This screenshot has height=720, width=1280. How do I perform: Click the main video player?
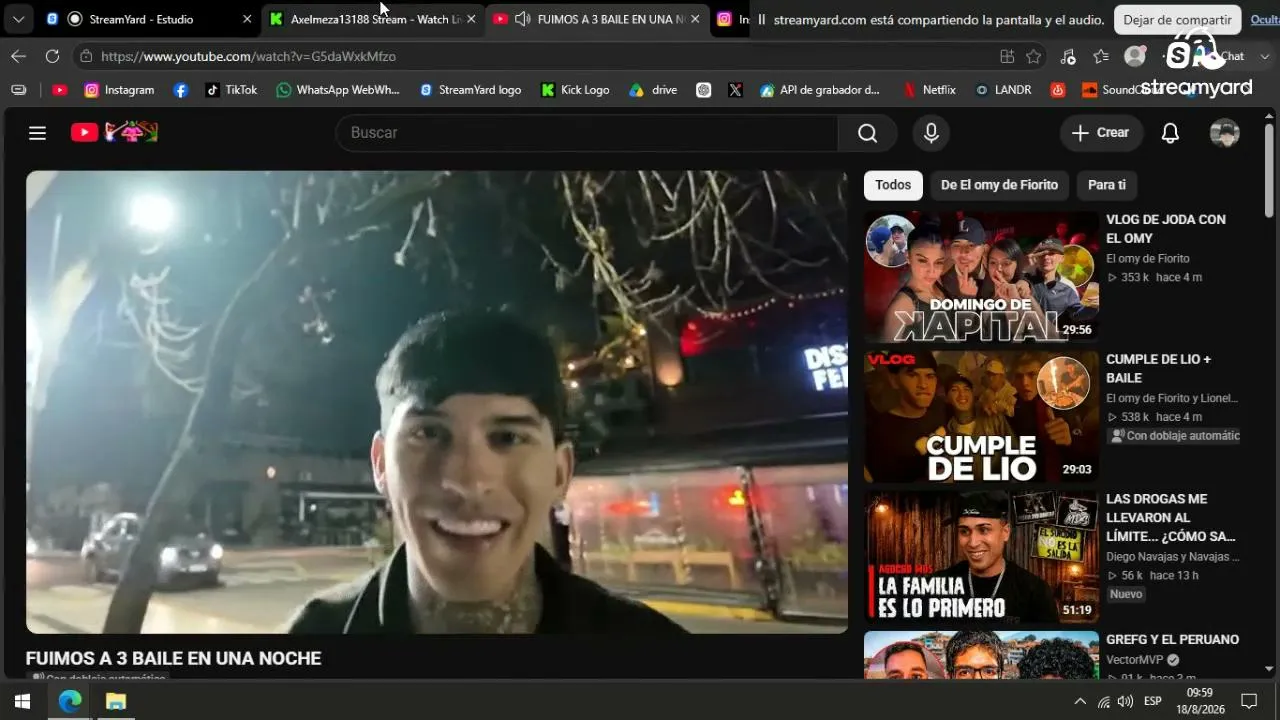437,402
